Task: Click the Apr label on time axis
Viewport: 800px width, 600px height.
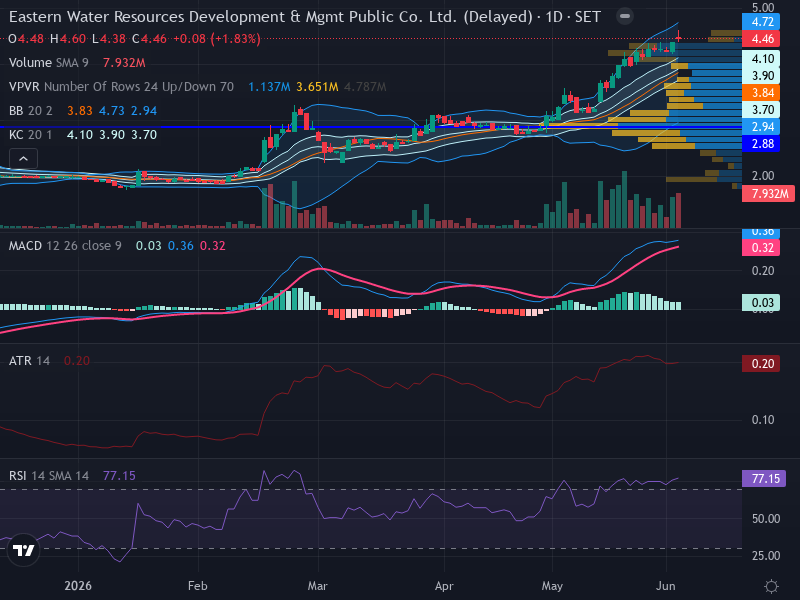Action: tap(444, 586)
